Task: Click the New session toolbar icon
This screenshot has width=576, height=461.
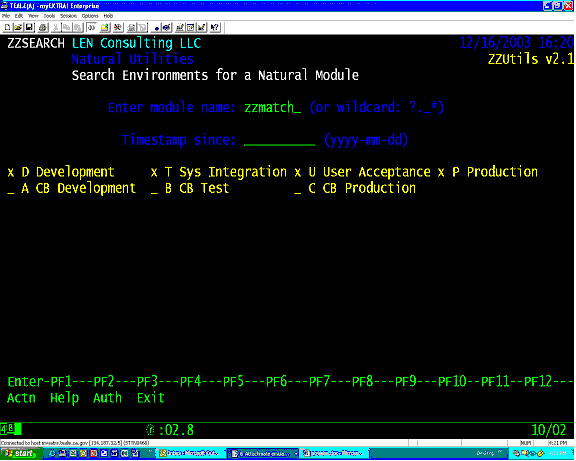Action: (7, 27)
